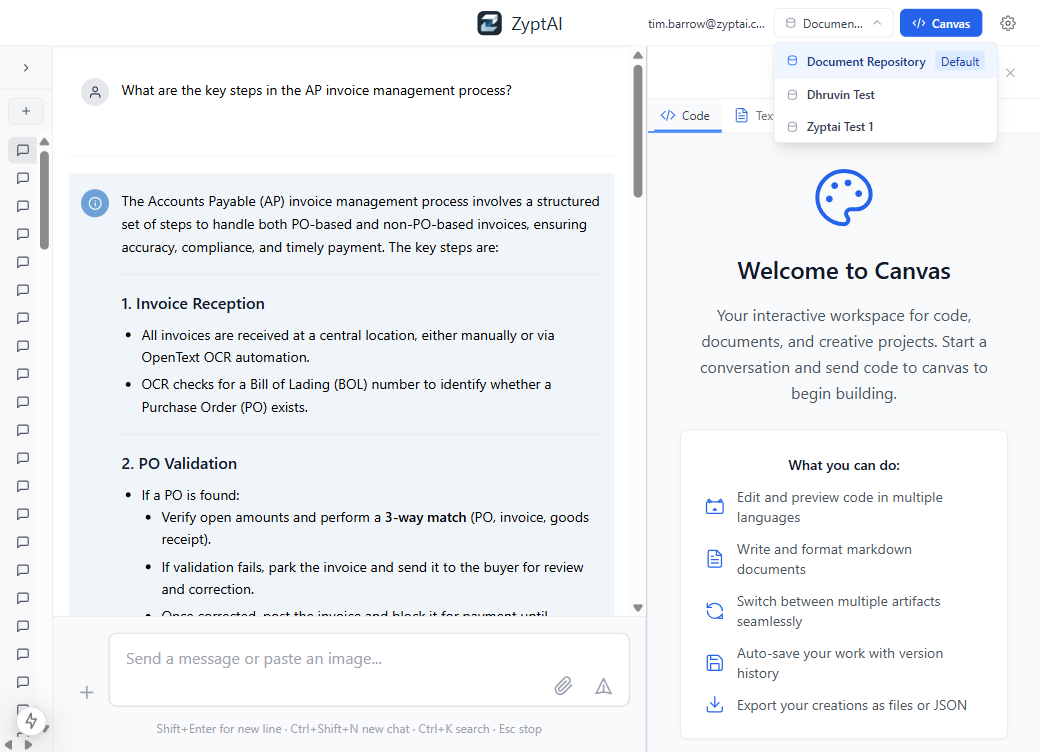Open the highlighted chat in the sidebar
Screen dimensions: 1040x752
[x=23, y=151]
